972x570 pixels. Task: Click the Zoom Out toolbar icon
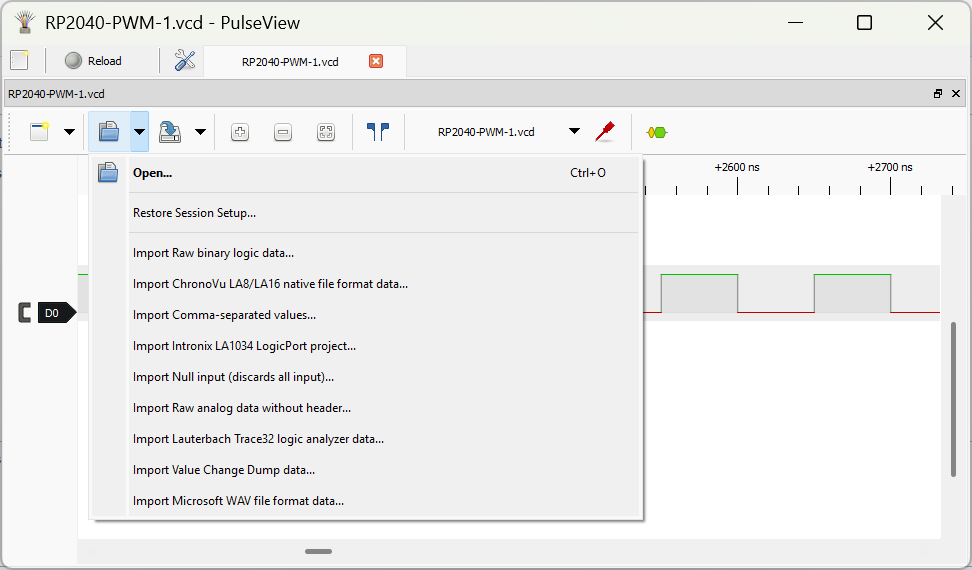283,132
